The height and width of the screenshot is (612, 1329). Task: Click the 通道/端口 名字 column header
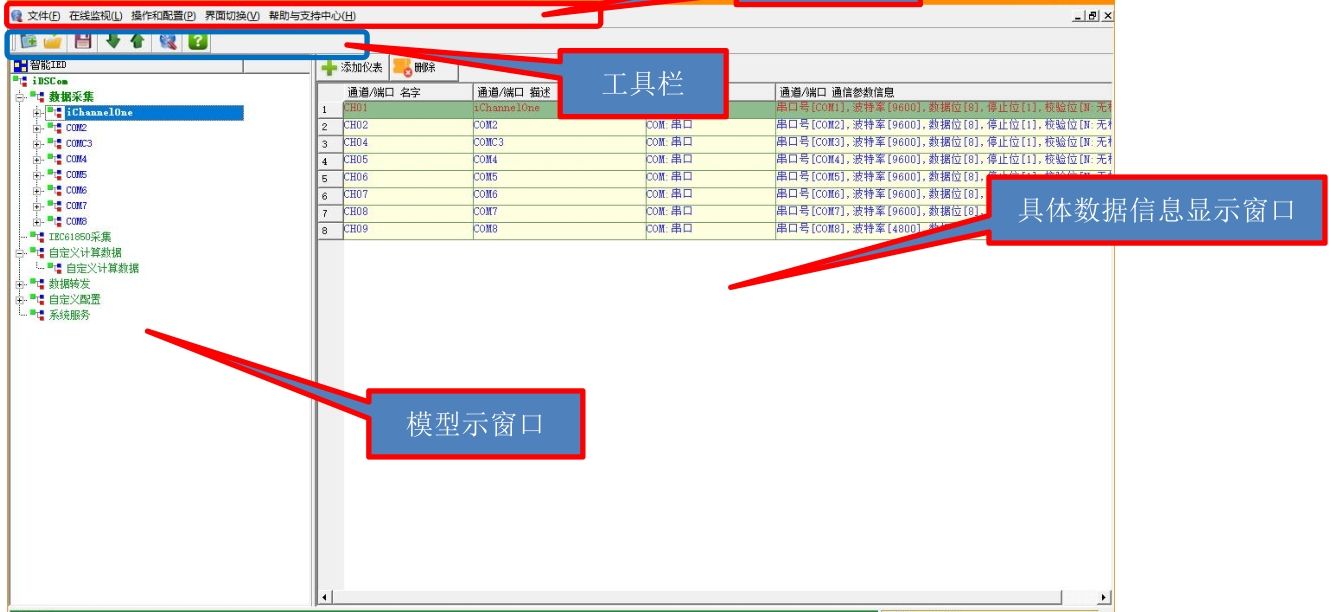tap(407, 92)
